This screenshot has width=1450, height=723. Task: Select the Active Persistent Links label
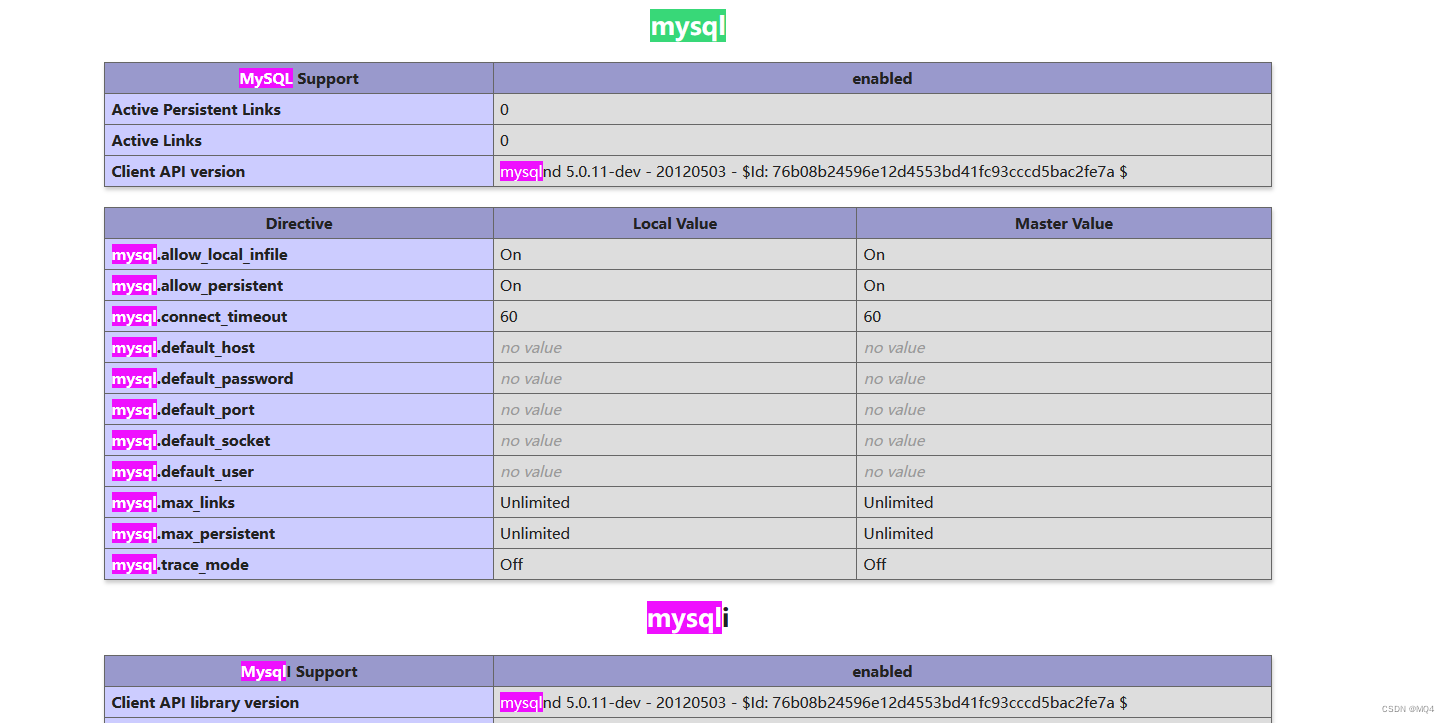point(196,109)
